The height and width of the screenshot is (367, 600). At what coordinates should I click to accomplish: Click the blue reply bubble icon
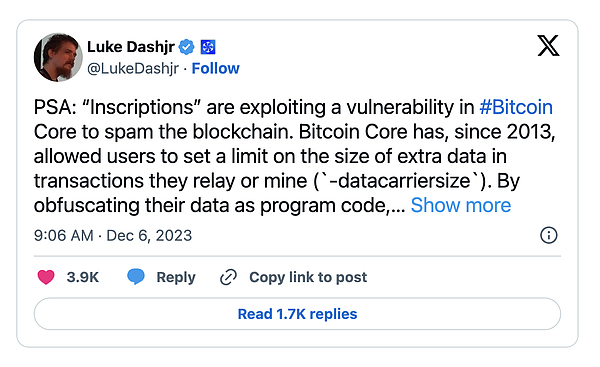136,277
